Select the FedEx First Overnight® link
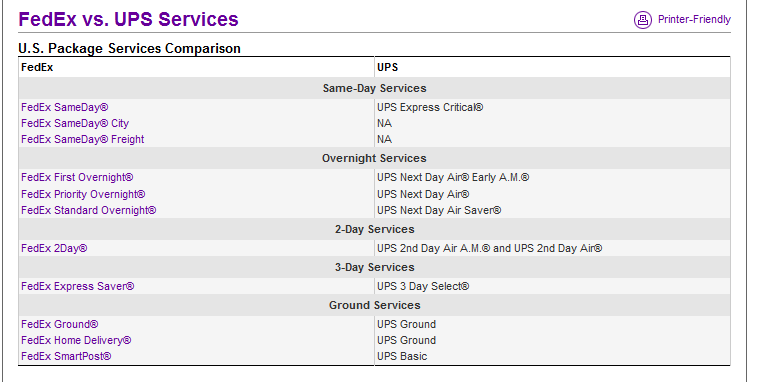 pos(77,177)
